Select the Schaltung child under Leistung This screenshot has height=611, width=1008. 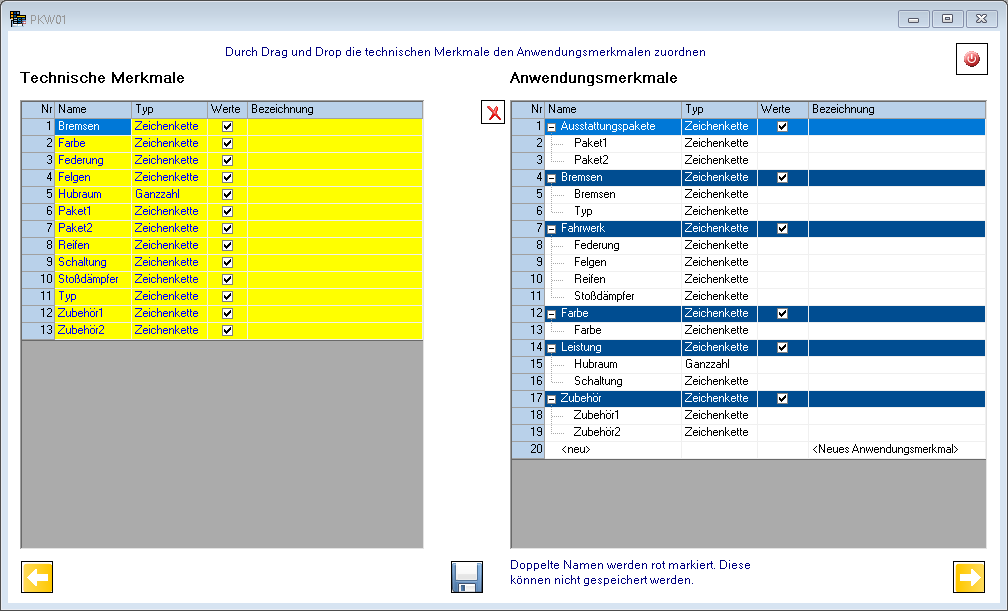598,381
